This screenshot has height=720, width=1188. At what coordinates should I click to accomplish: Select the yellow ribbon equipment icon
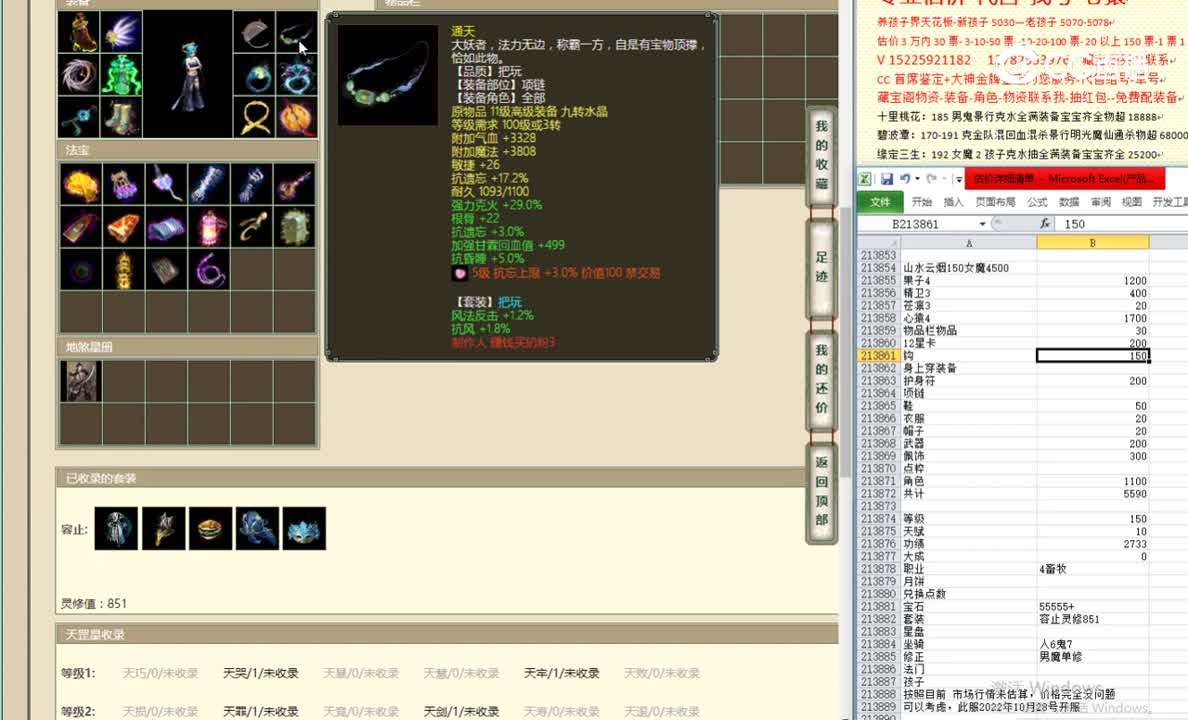(255, 117)
